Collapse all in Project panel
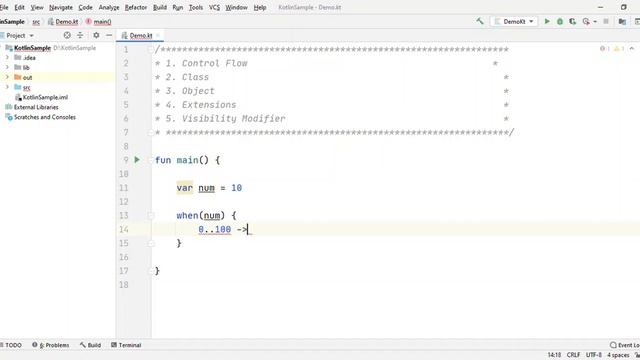Viewport: 640px width, 360px height. tap(80, 36)
